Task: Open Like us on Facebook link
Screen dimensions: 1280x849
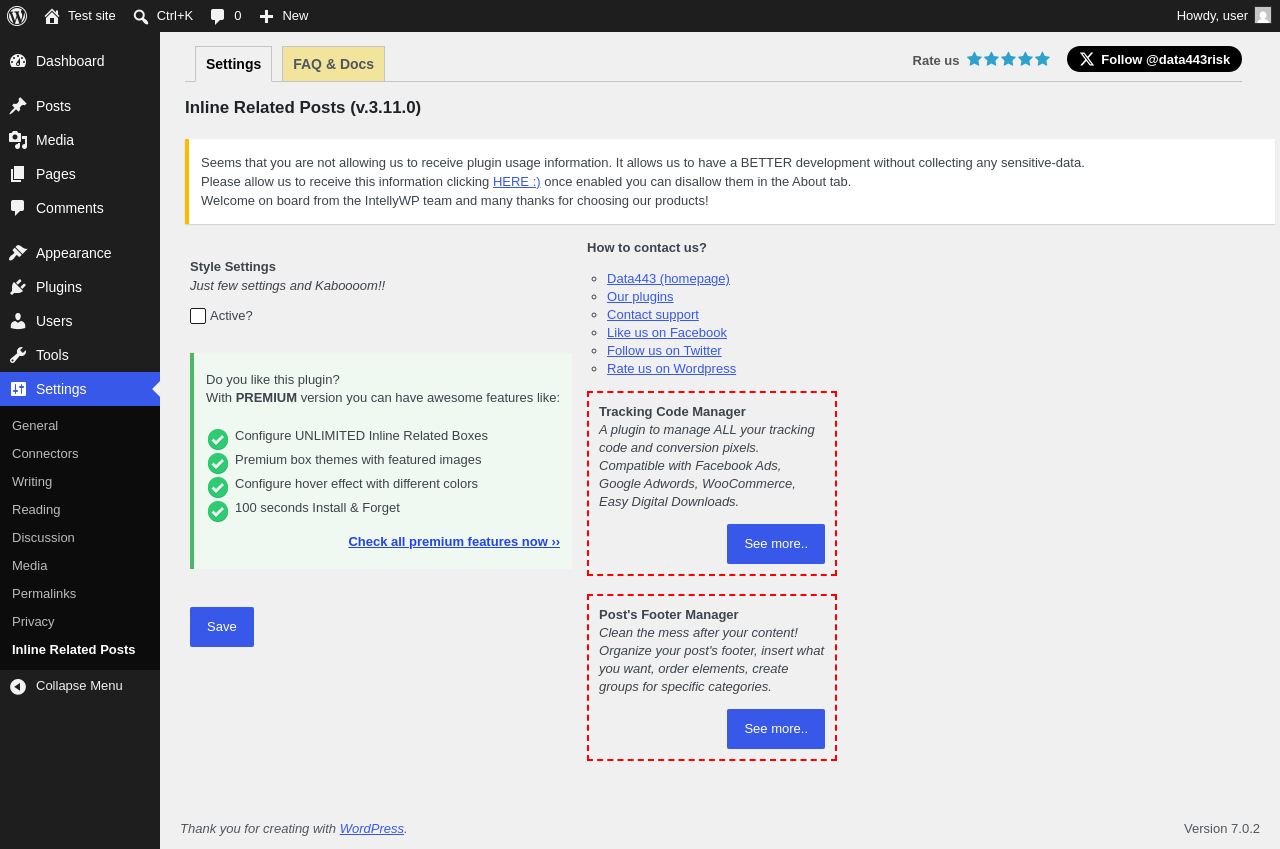Action: tap(667, 333)
